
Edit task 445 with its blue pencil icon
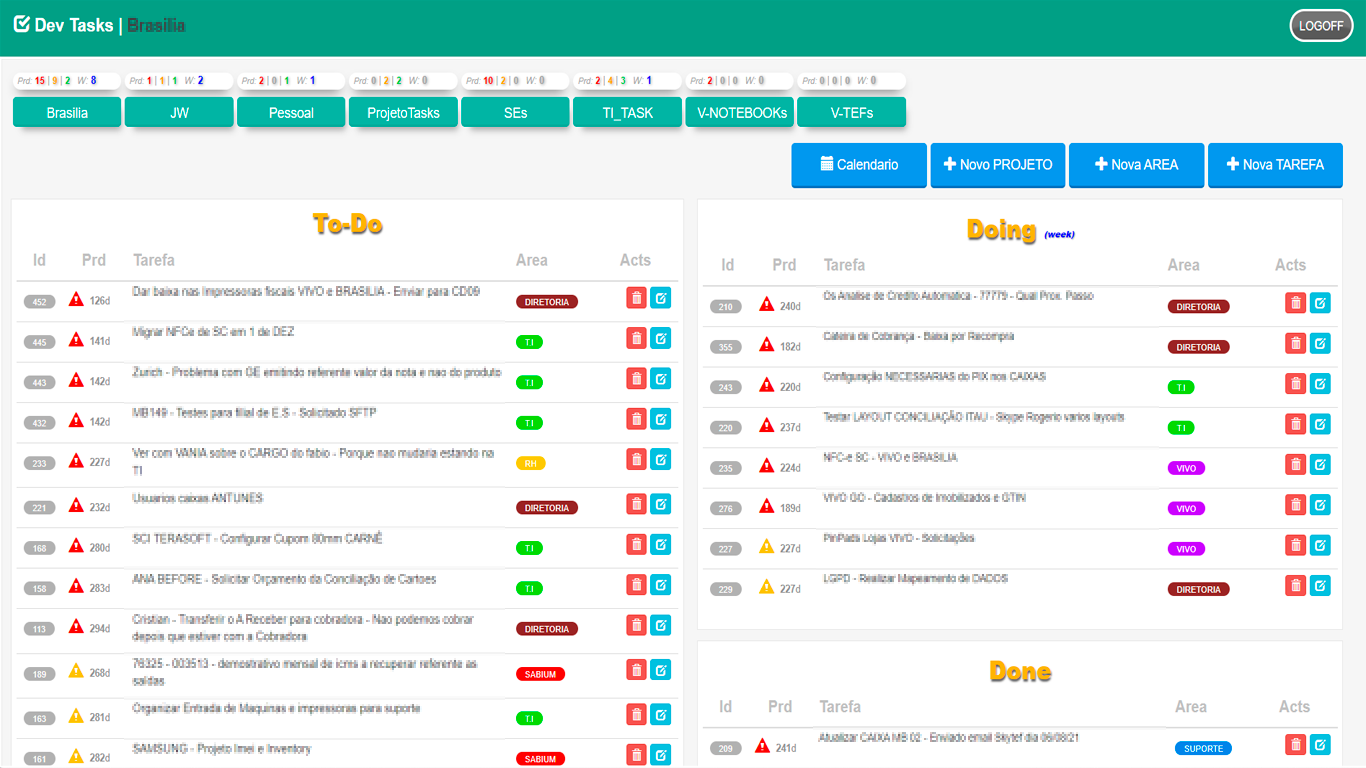(660, 338)
